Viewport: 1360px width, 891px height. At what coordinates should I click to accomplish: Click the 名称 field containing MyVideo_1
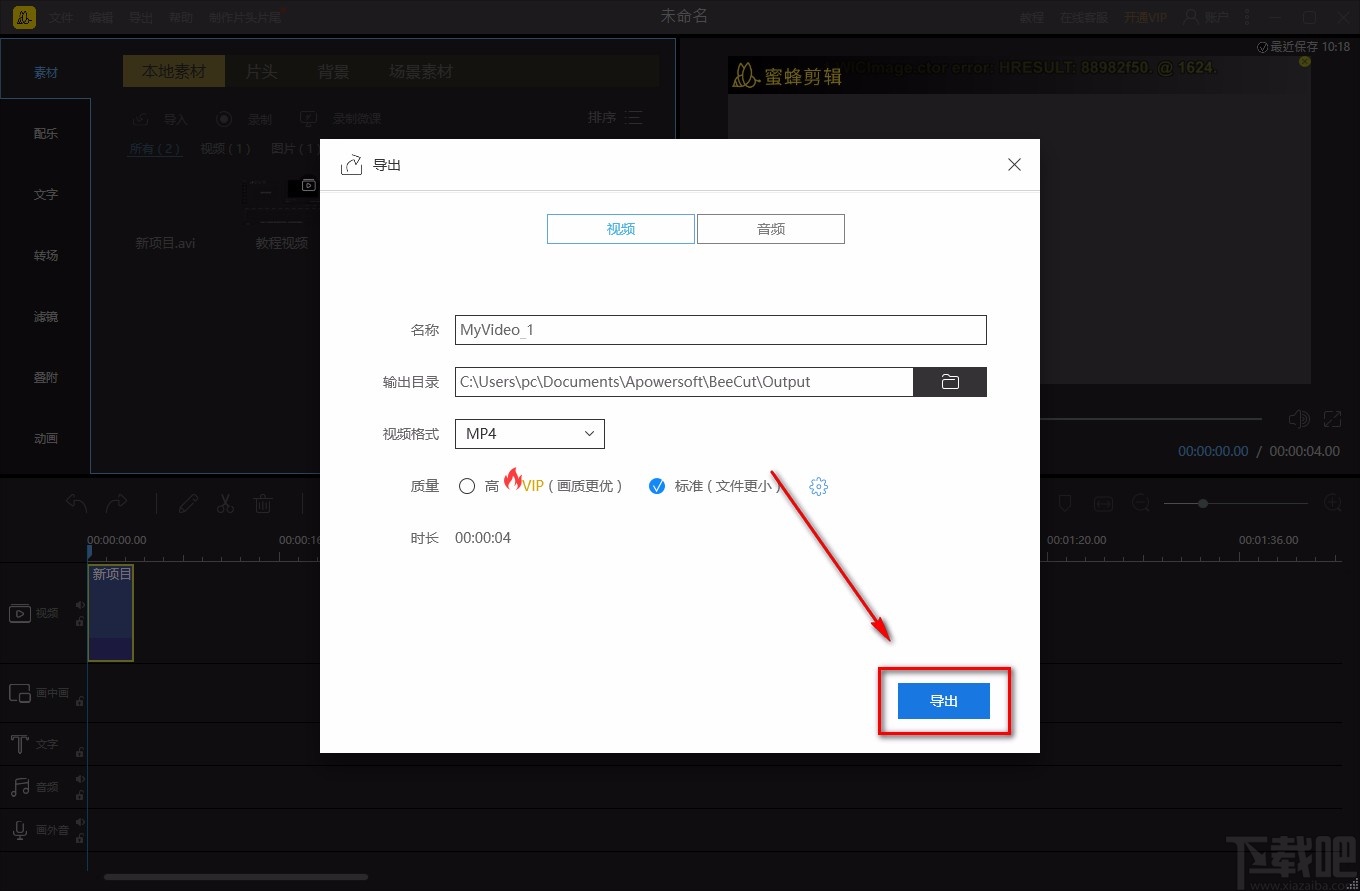coord(721,330)
